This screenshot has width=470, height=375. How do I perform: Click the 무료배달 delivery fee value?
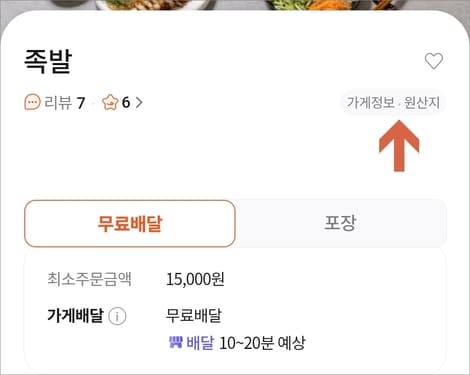[x=194, y=315]
